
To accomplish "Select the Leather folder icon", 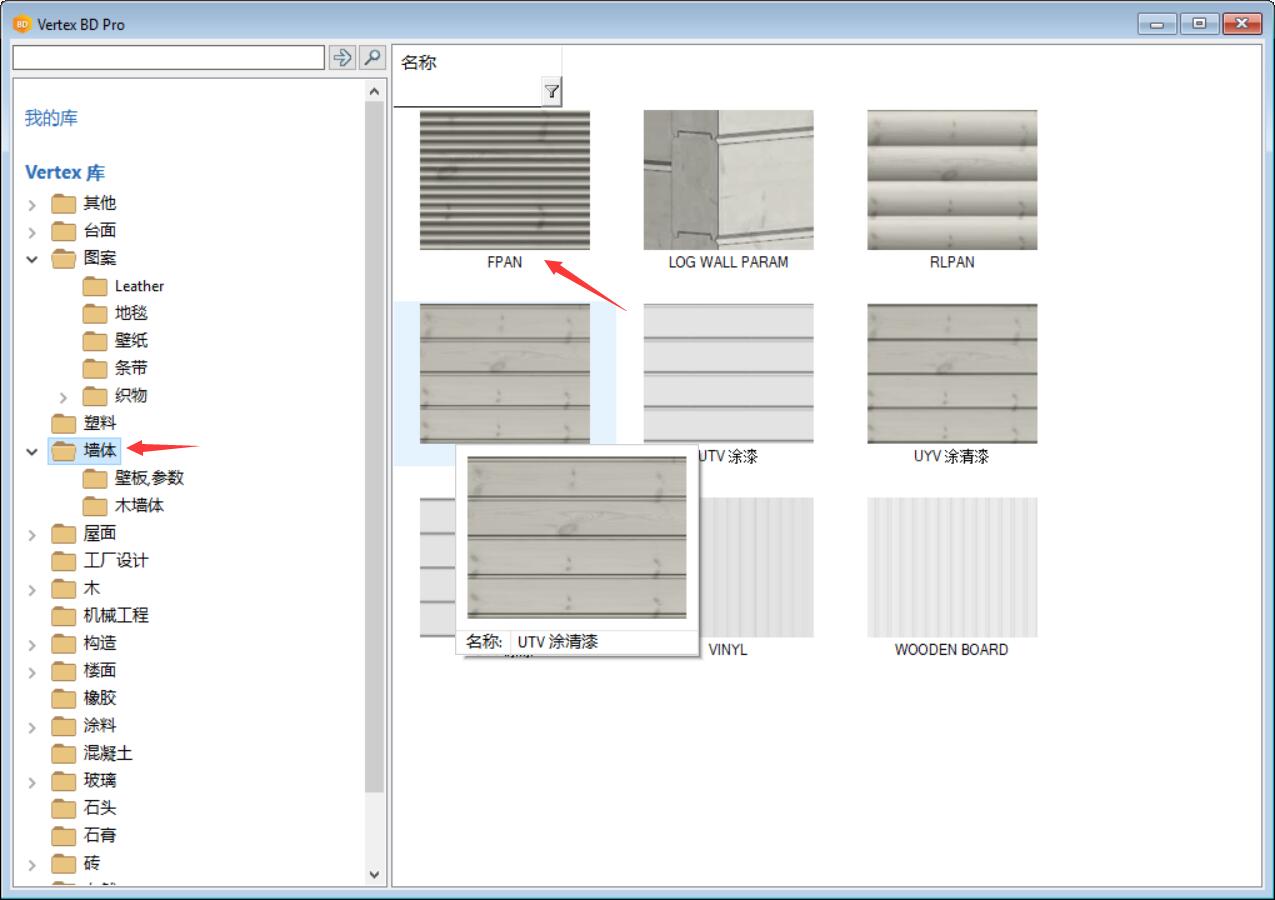I will coord(95,286).
